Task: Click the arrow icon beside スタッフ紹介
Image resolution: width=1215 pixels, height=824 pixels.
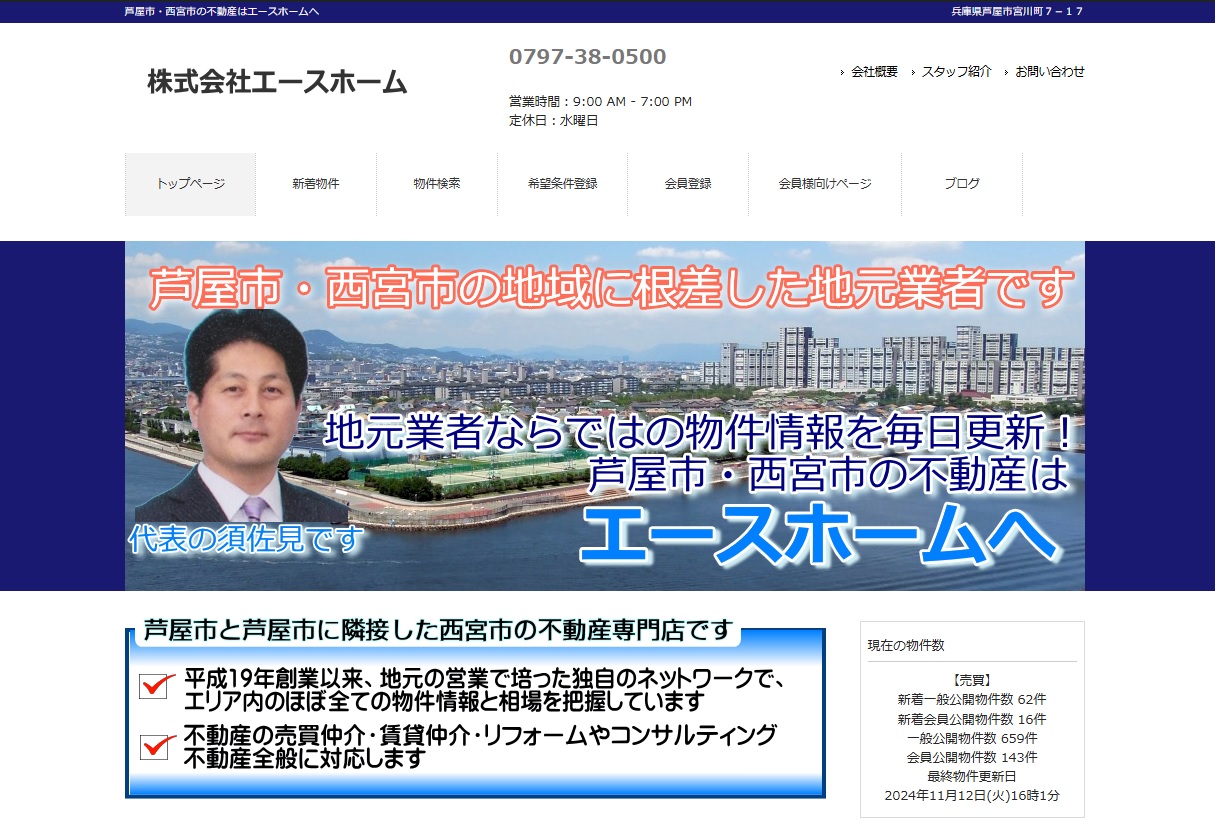Action: point(913,72)
